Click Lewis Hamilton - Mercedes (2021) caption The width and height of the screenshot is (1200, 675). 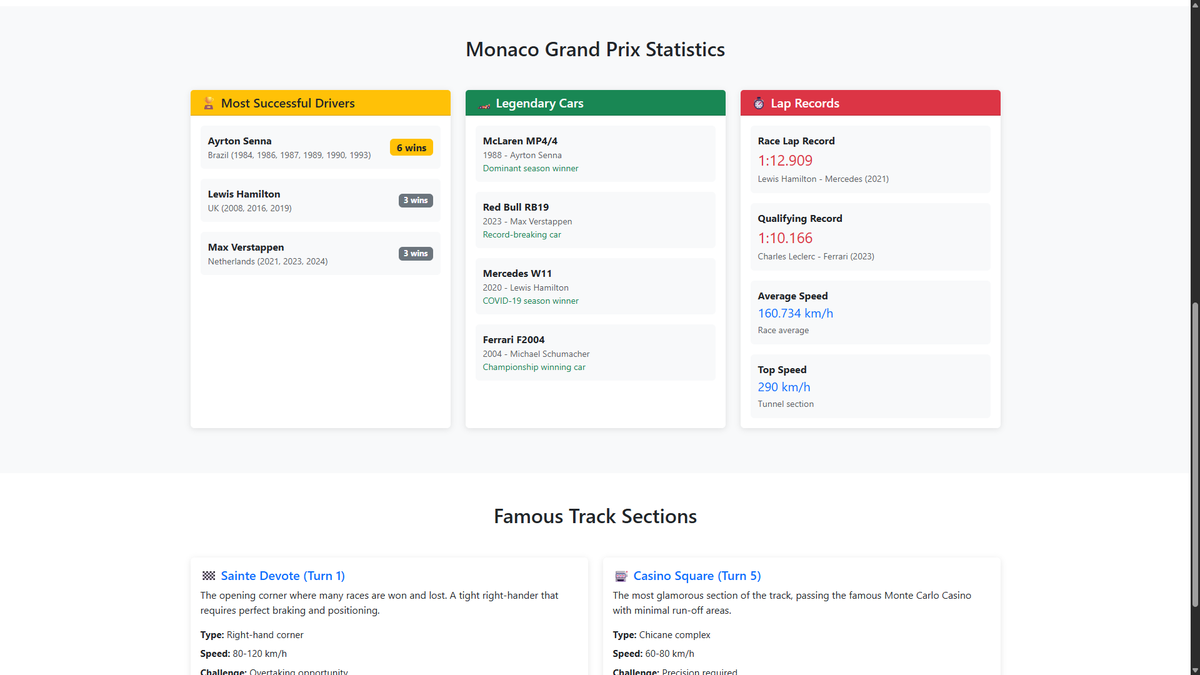pyautogui.click(x=823, y=179)
